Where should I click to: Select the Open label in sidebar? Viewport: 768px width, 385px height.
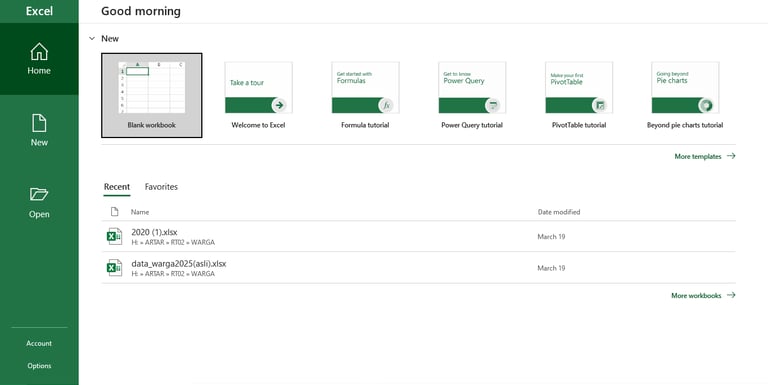39,214
